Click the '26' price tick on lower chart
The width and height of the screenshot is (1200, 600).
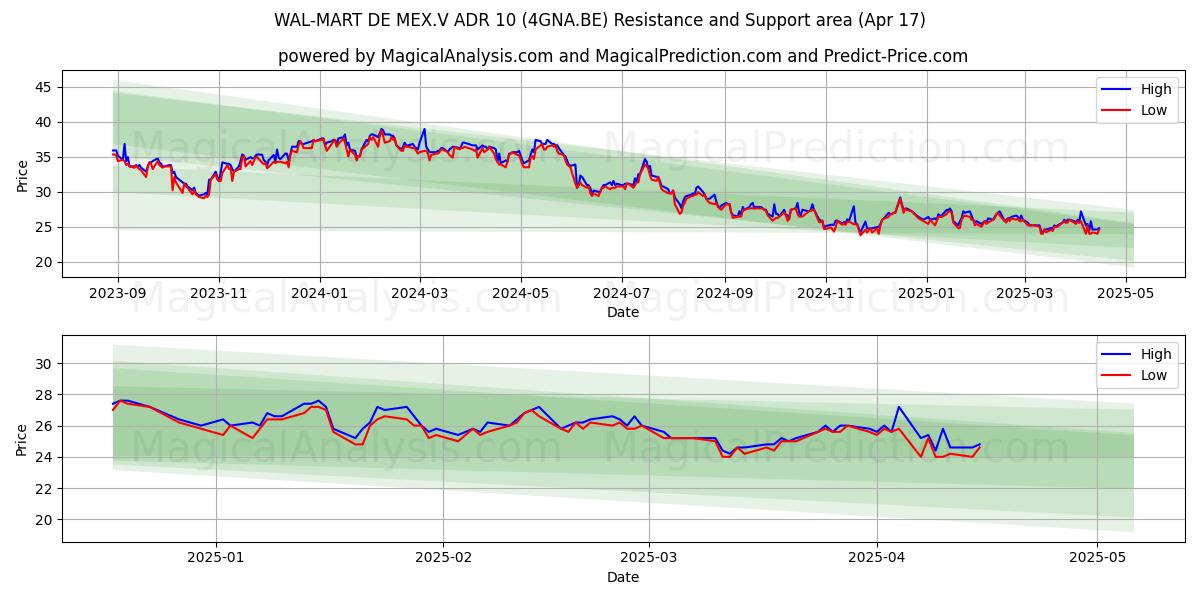pyautogui.click(x=45, y=426)
